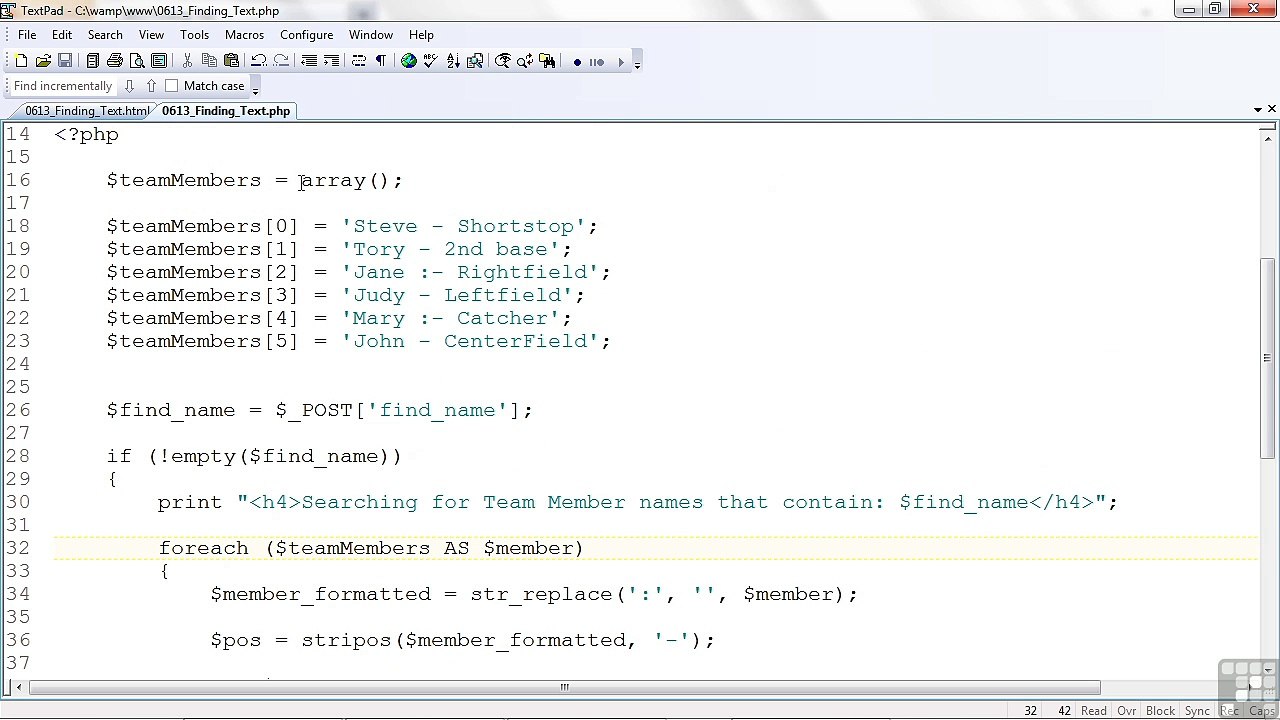
Task: Open the Configure menu
Action: click(x=306, y=34)
